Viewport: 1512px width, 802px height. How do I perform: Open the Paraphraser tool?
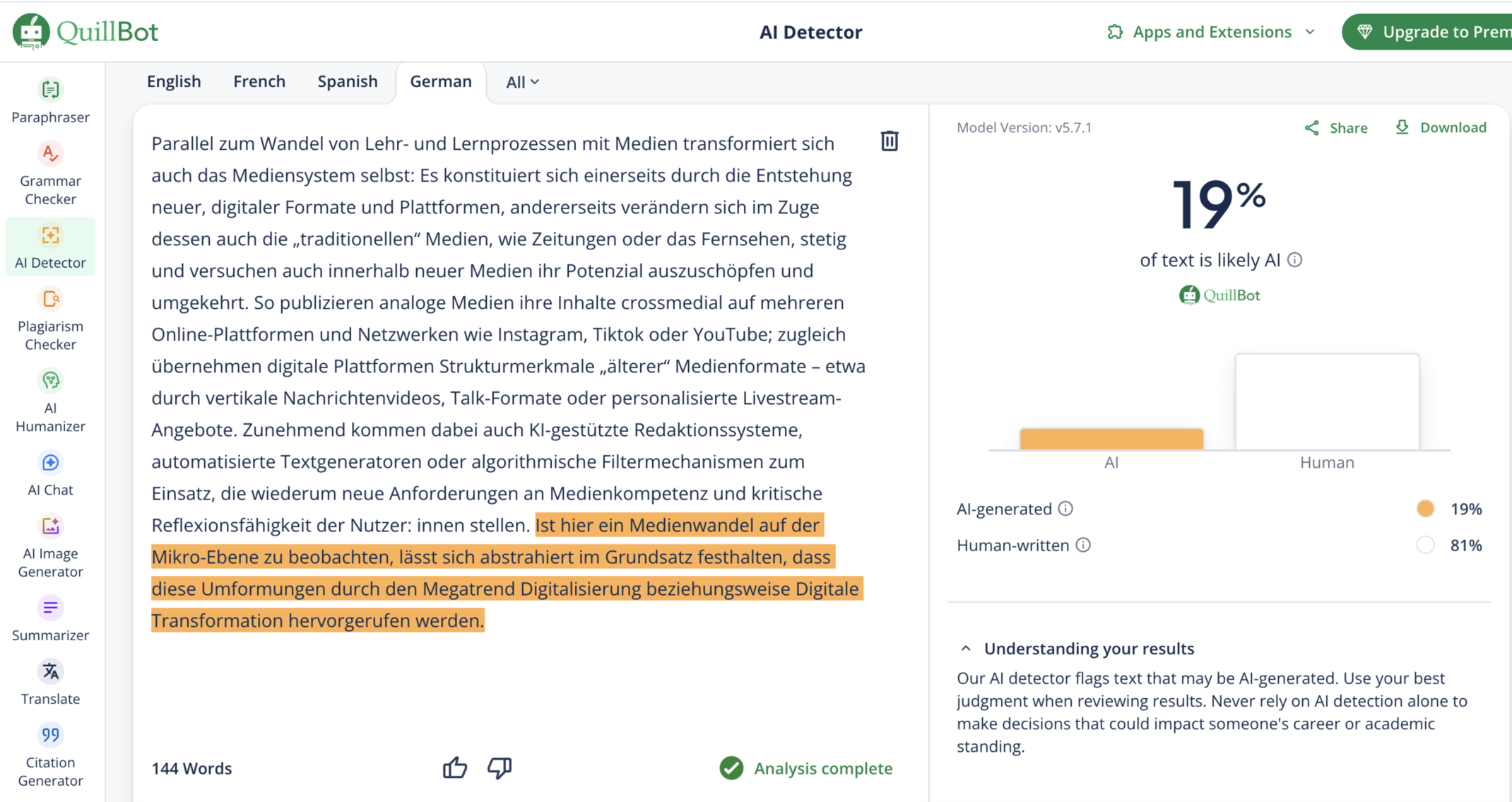[50, 101]
